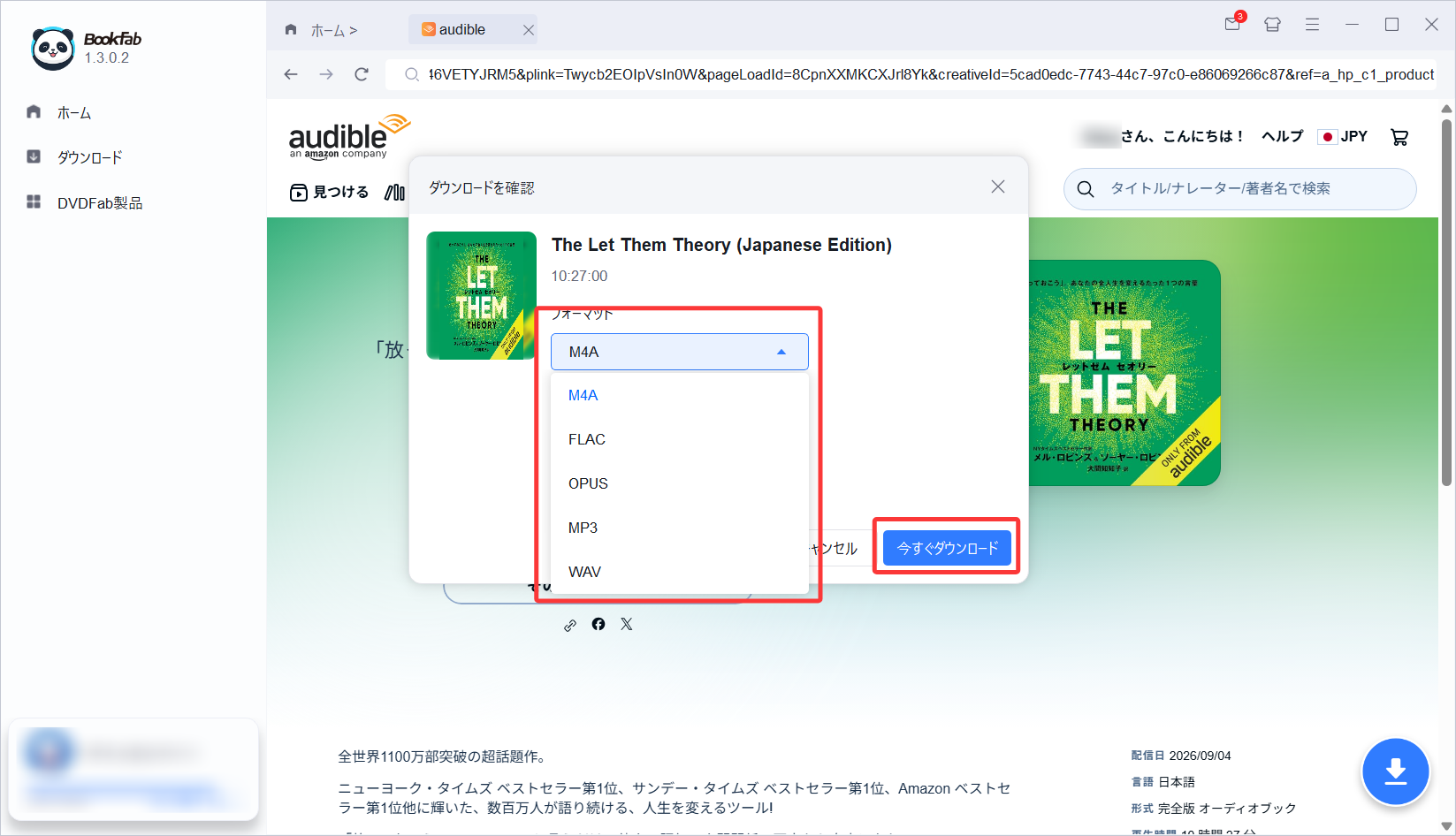Click the Audible logo
1456x836 pixels.
coord(349,136)
